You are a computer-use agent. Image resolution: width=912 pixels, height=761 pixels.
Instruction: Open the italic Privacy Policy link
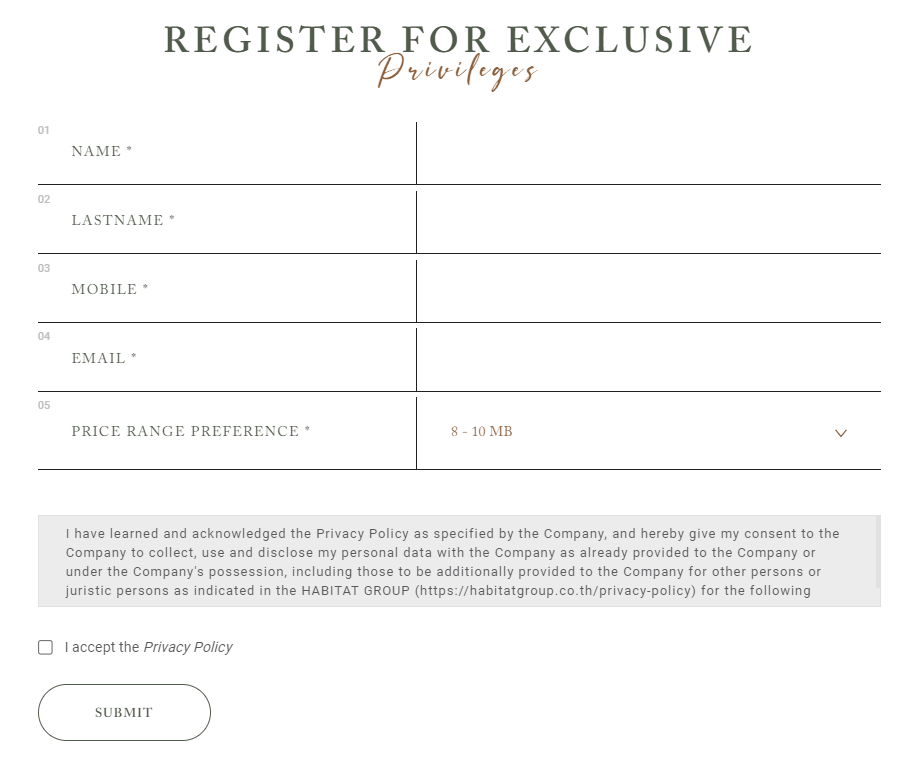(x=188, y=647)
